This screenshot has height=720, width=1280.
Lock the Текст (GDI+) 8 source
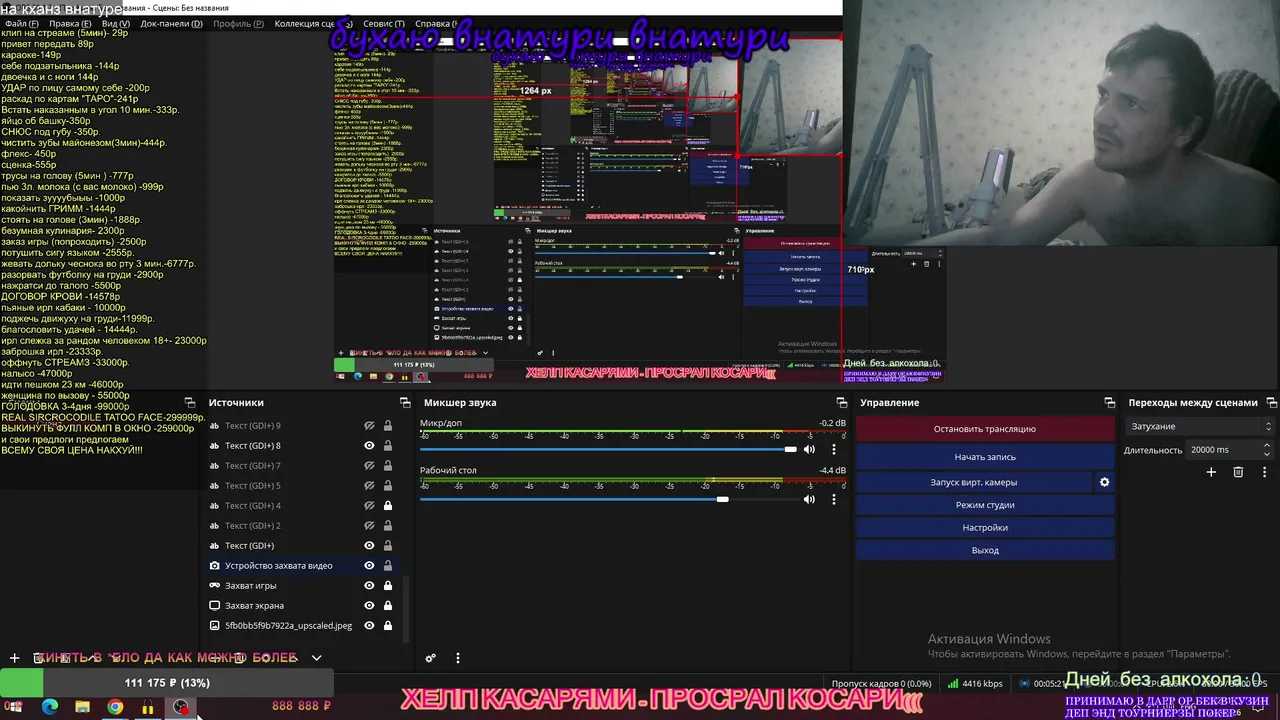(388, 446)
